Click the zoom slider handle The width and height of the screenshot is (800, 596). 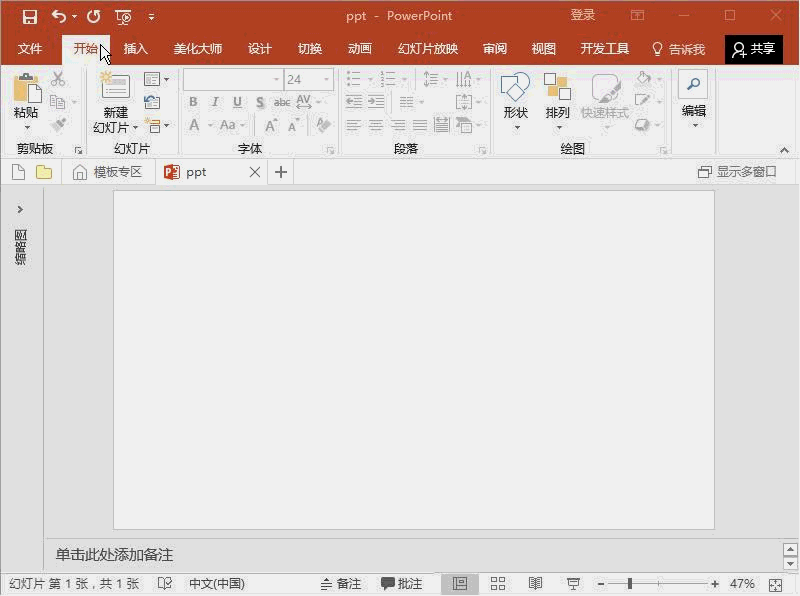[629, 584]
